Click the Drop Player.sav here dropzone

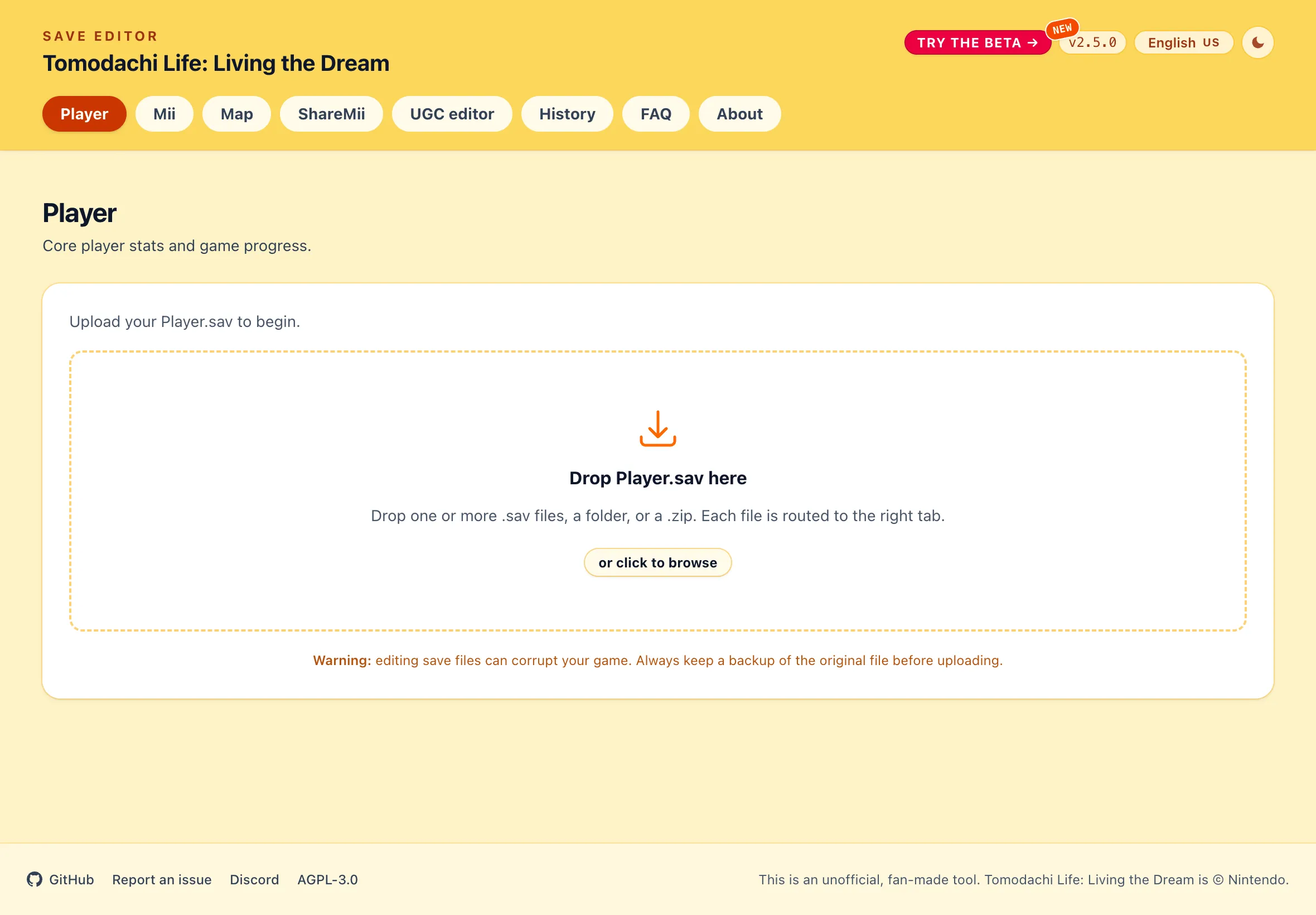(x=657, y=491)
